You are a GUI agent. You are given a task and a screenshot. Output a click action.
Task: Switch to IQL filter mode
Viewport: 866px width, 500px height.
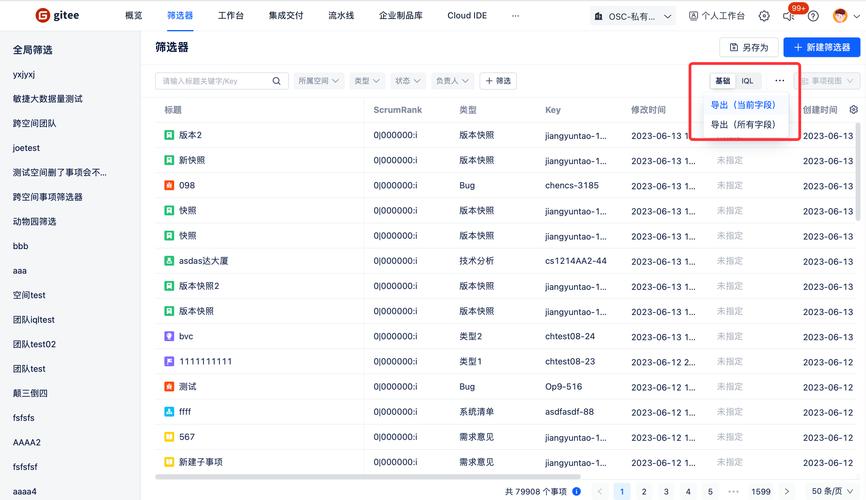click(747, 81)
